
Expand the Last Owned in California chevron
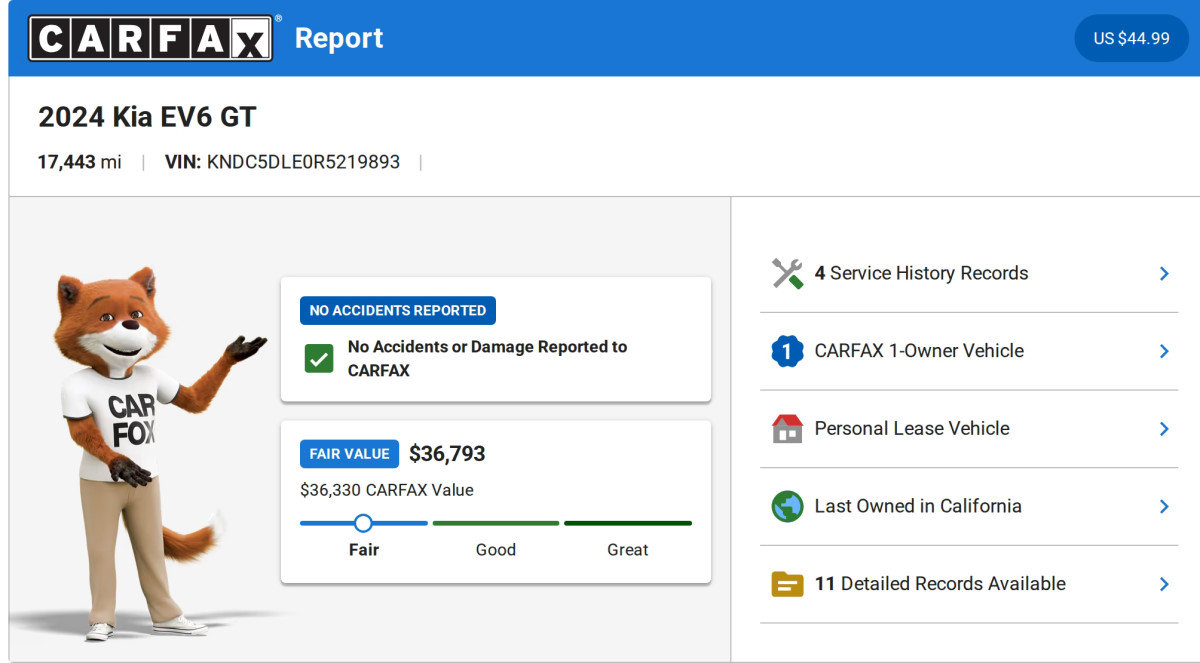(x=1164, y=506)
